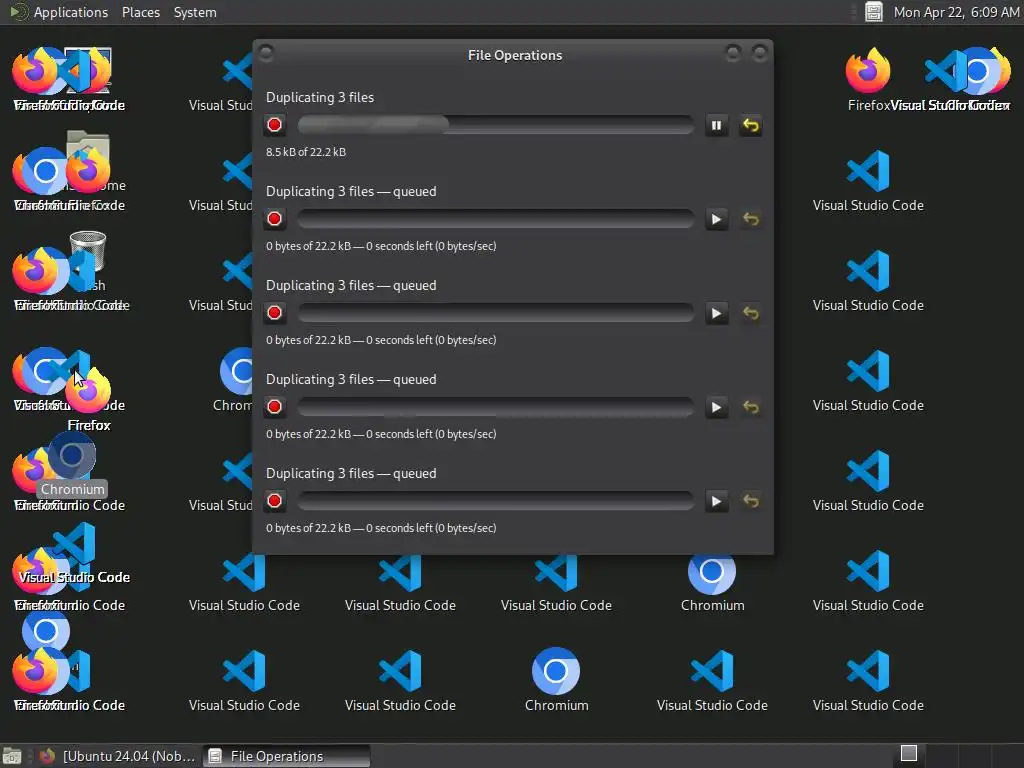Image resolution: width=1024 pixels, height=768 pixels.
Task: Undo the second queued duplicating operation
Action: pyautogui.click(x=750, y=313)
